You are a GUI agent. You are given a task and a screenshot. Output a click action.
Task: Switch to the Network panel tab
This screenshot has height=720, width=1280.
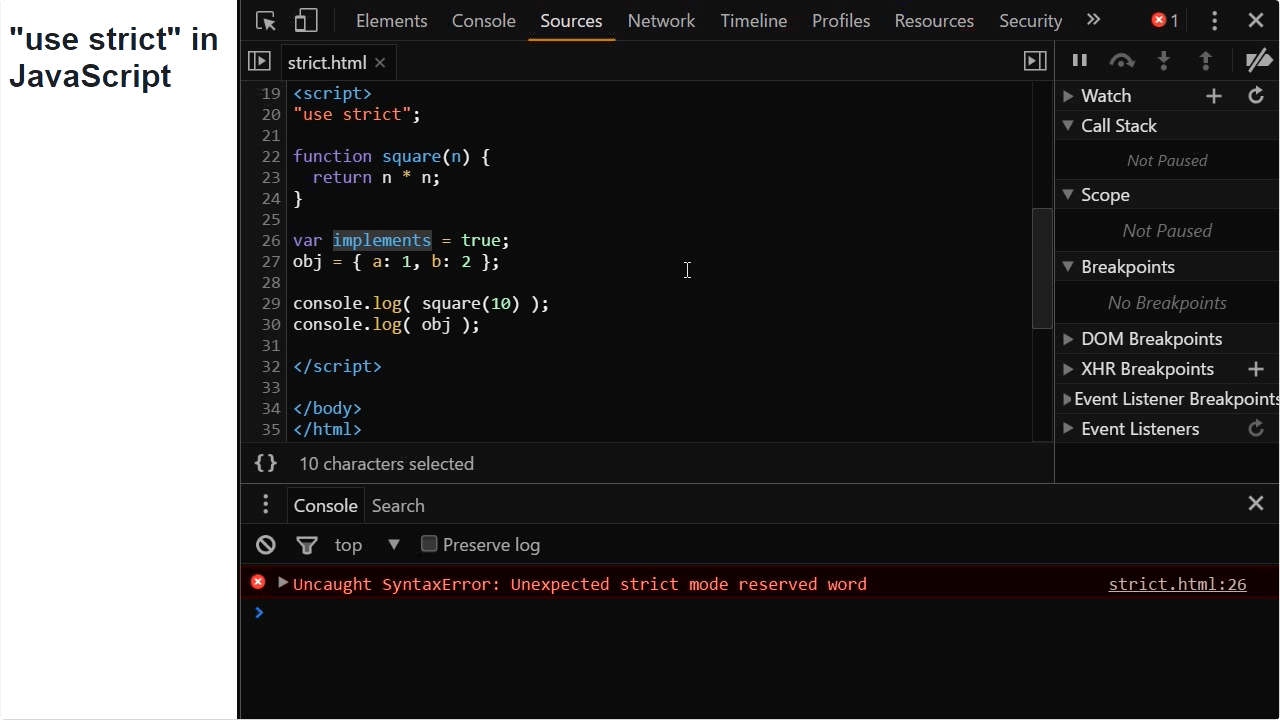pyautogui.click(x=661, y=20)
